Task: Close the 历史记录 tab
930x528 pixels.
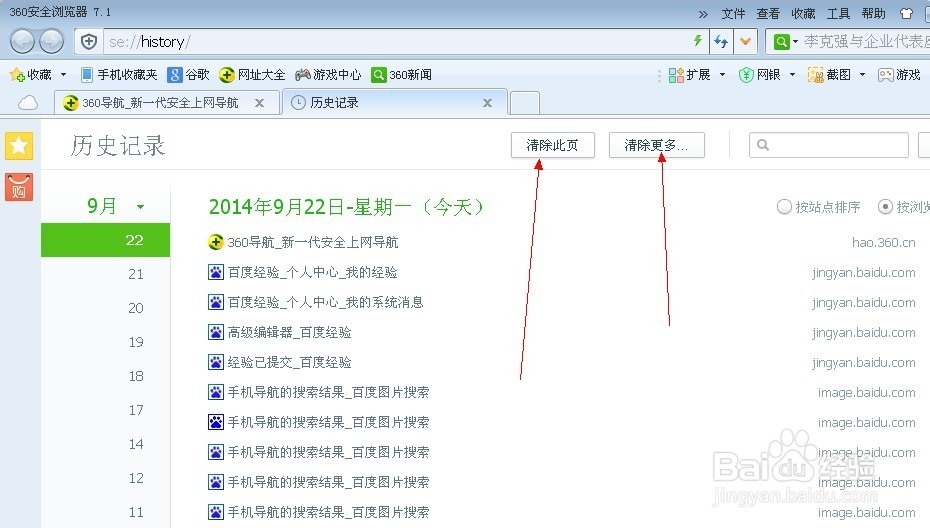Action: click(x=488, y=103)
